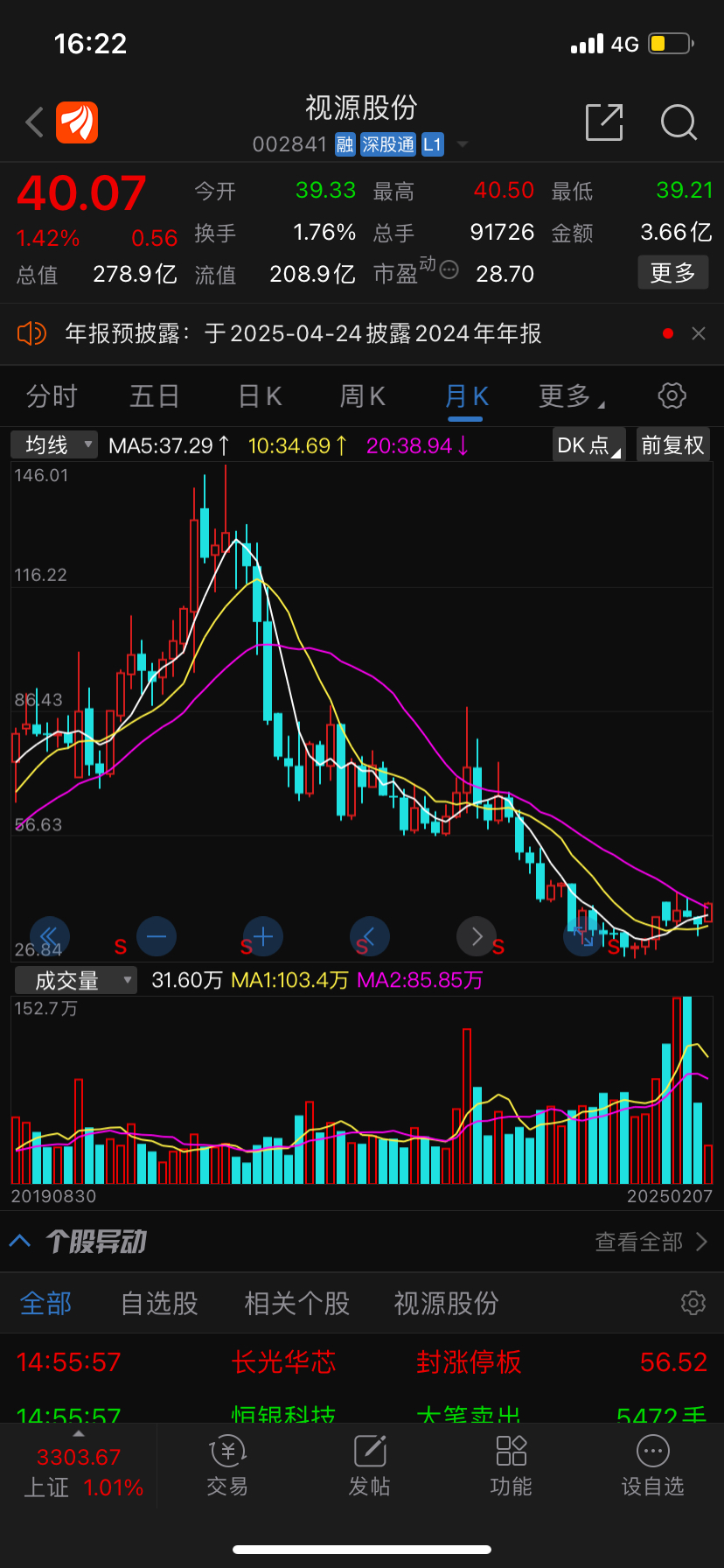The height and width of the screenshot is (1568, 724).
Task: Tap MA5:37.29 indicator value
Action: (169, 445)
